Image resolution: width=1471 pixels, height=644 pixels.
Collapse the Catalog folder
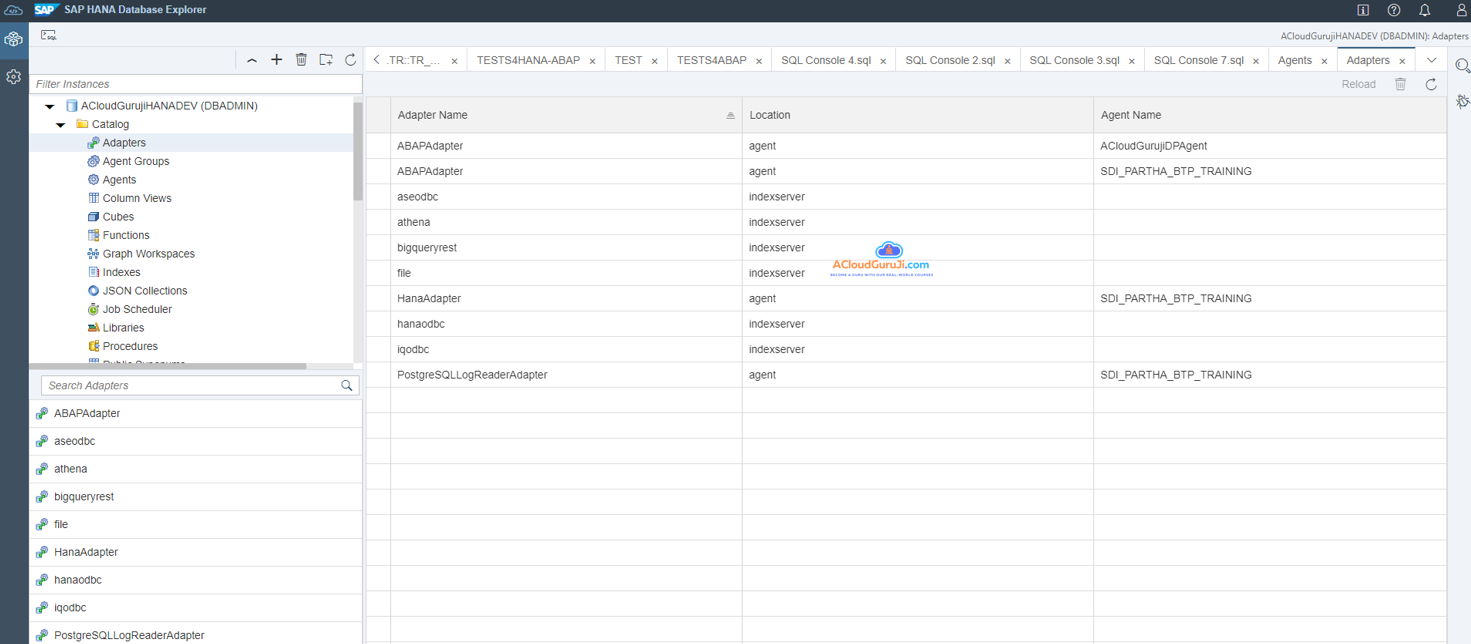coord(61,125)
